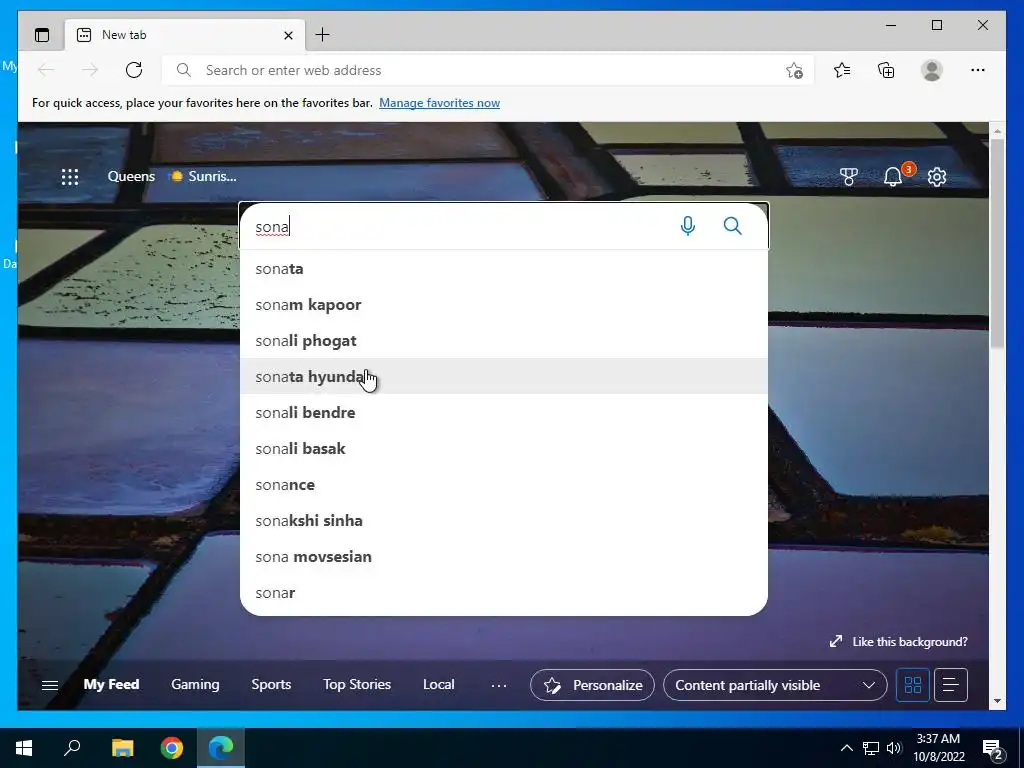
Task: Choose sonakshi sinha suggestion
Action: point(504,520)
